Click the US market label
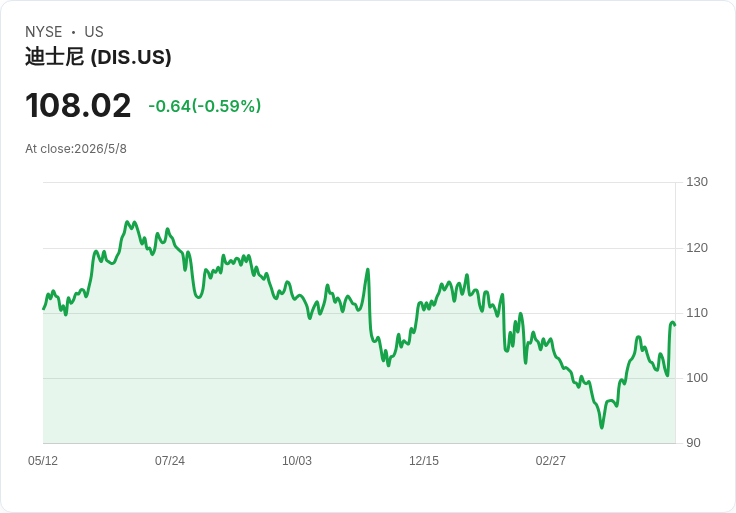 (x=94, y=32)
